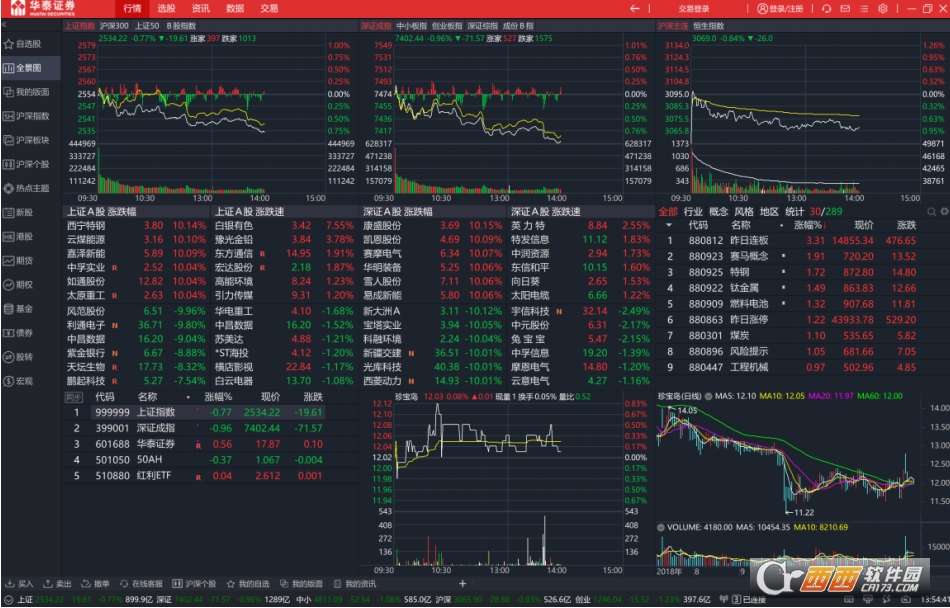
Task: Open 沪深个股 in the sidebar
Action: coord(27,164)
